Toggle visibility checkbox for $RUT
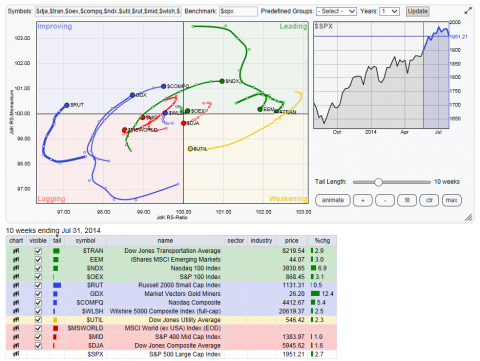480x361 pixels. click(38, 285)
